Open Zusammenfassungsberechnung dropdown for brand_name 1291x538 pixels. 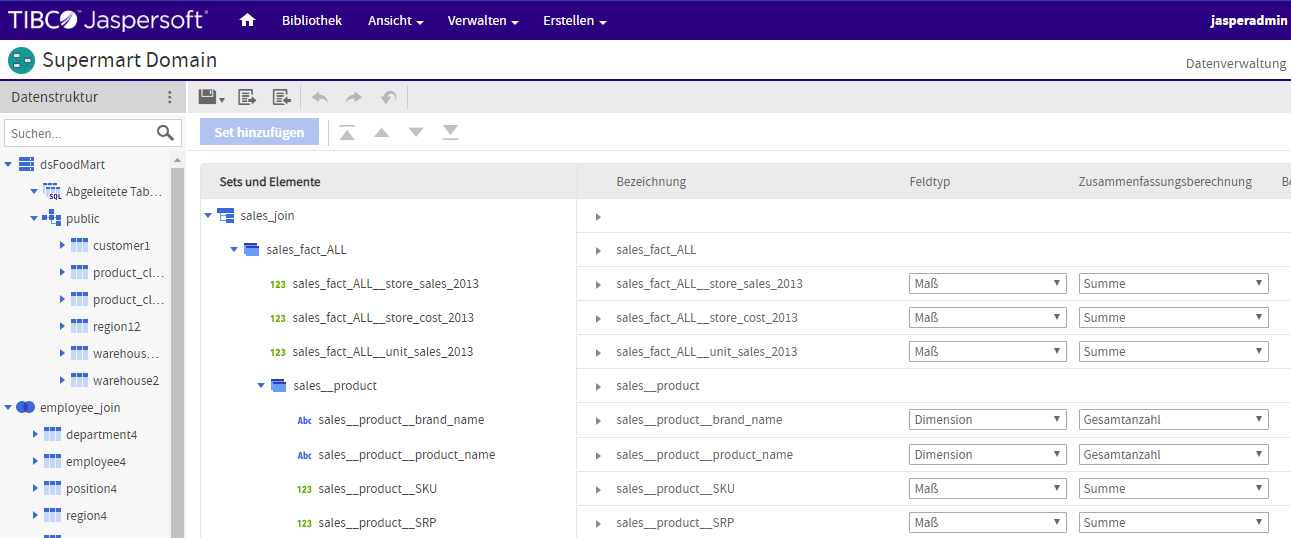point(1173,420)
